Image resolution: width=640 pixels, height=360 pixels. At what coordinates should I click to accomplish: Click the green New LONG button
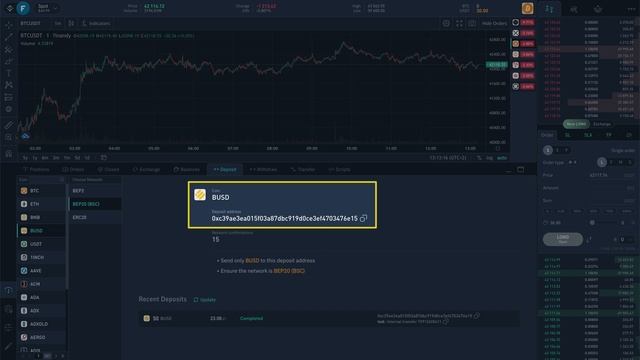pos(576,124)
